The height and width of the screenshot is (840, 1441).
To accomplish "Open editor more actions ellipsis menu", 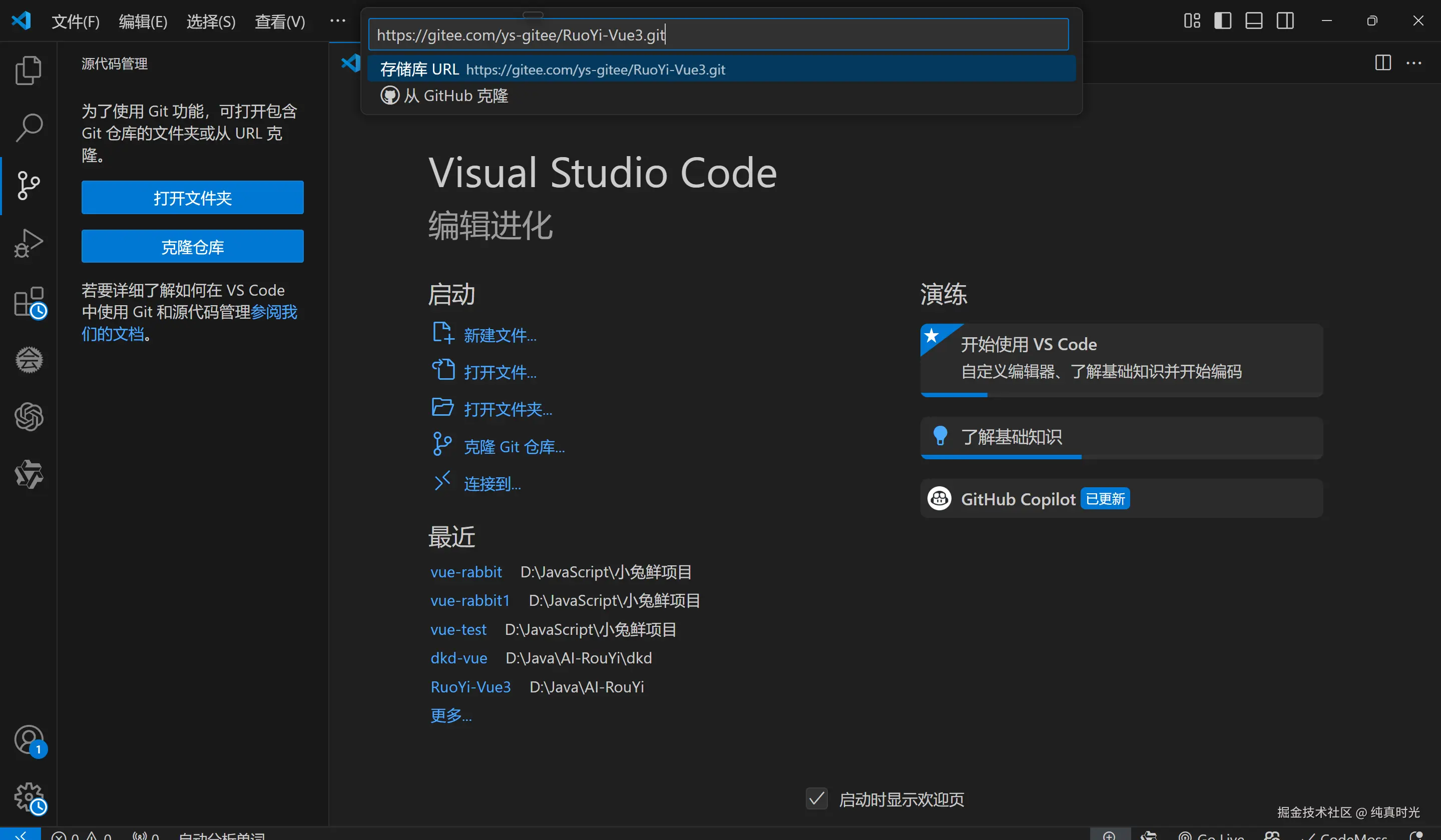I will [x=1413, y=63].
